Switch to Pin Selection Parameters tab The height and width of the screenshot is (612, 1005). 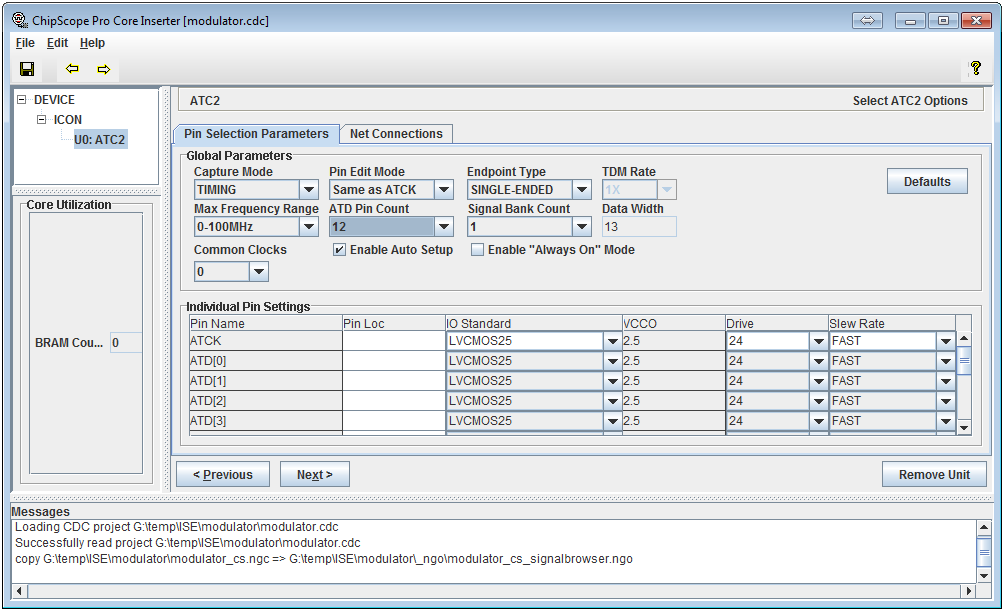click(x=256, y=134)
